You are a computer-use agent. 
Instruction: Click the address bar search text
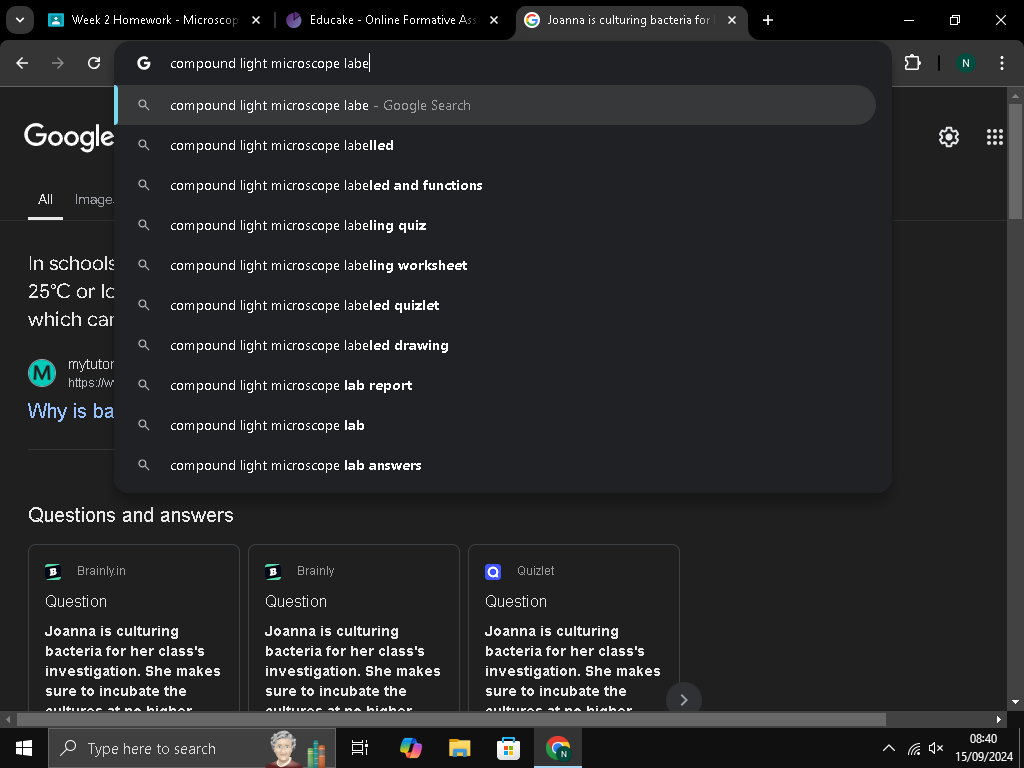click(270, 63)
